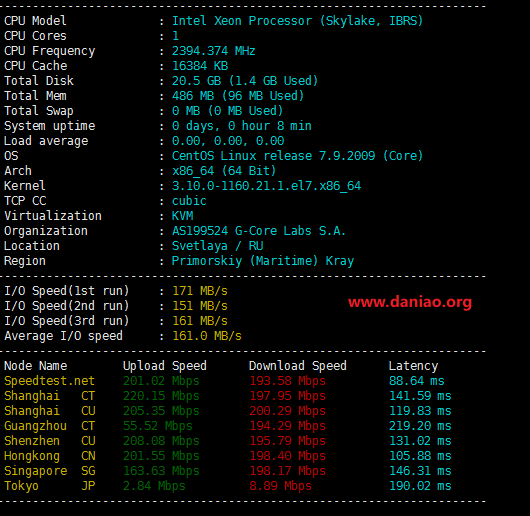Select the Svetlaya / RU location value
Screen dimensions: 530x516
[x=217, y=246]
